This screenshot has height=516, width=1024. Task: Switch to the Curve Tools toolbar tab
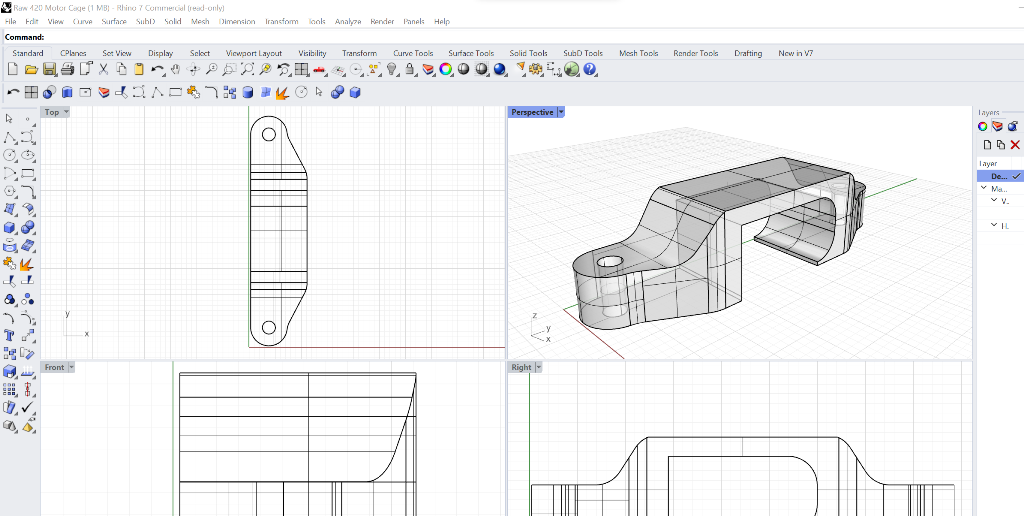click(413, 53)
